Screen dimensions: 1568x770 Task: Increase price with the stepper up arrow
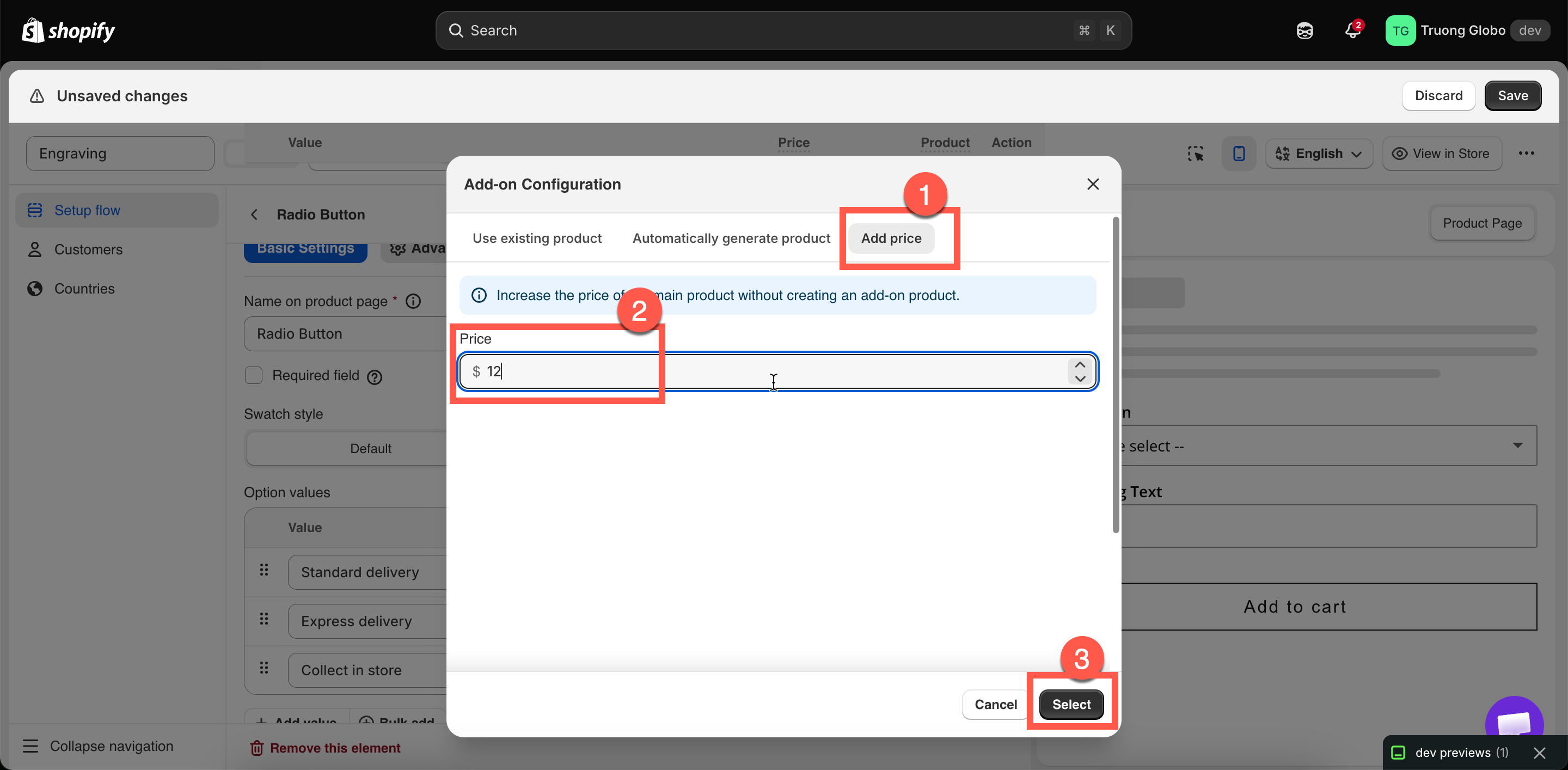click(1080, 365)
